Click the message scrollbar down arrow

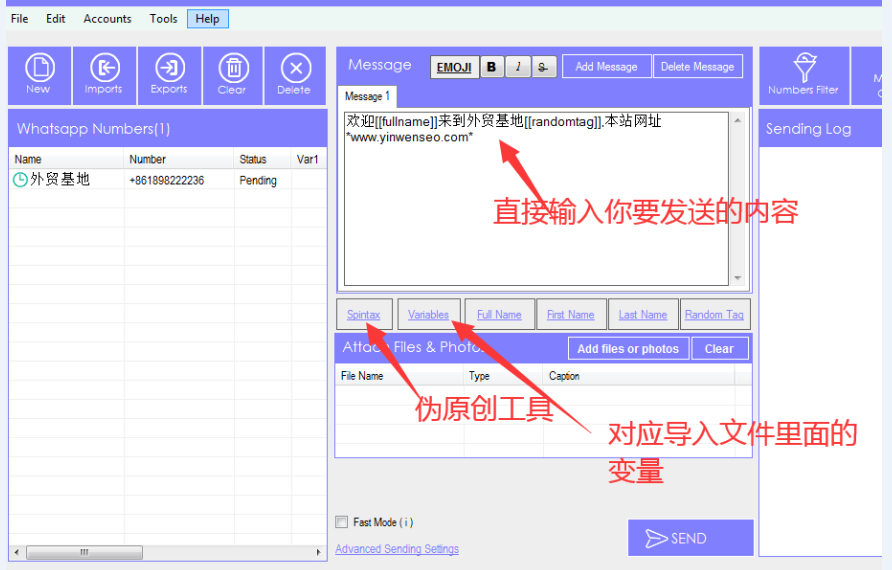[x=738, y=278]
